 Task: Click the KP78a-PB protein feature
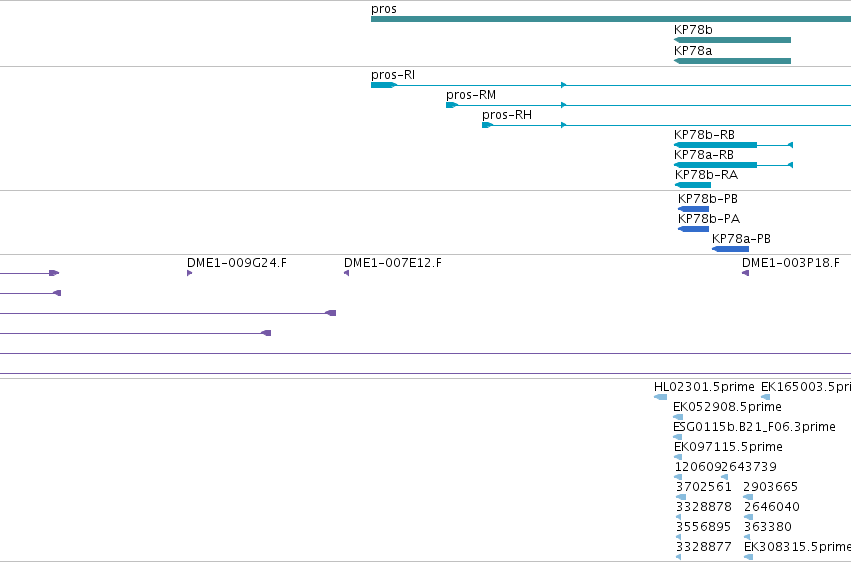pos(730,249)
